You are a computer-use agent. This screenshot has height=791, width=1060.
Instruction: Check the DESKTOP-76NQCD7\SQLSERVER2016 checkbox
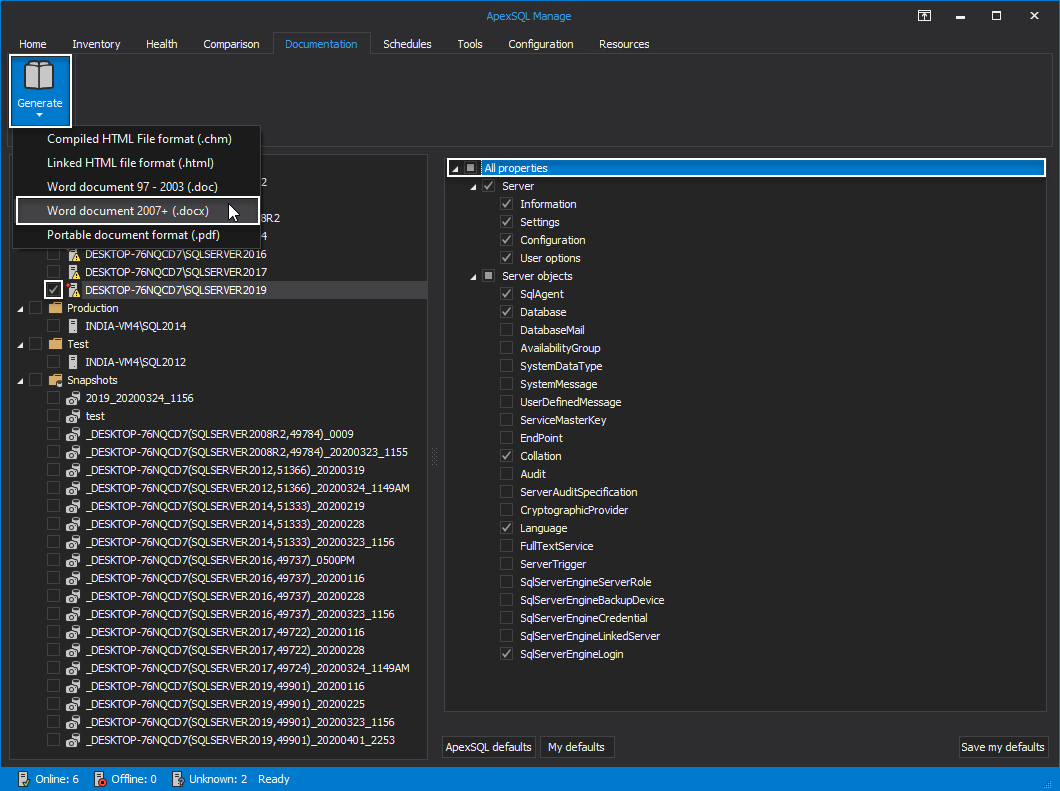pos(53,254)
